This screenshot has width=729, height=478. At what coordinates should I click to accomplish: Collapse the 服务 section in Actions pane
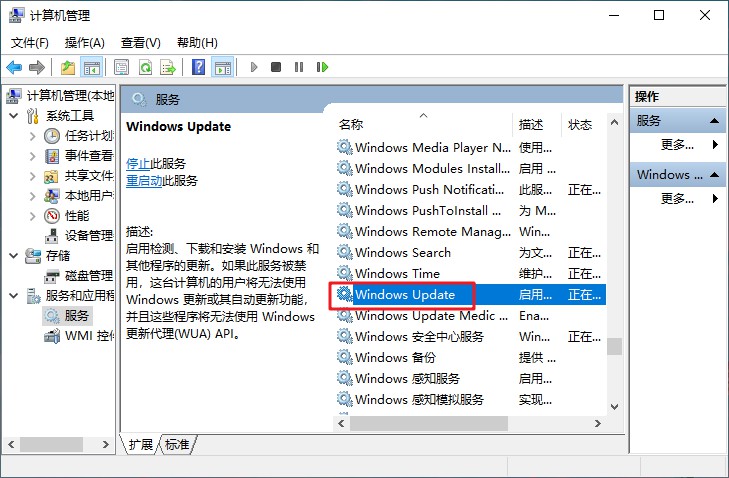[715, 121]
